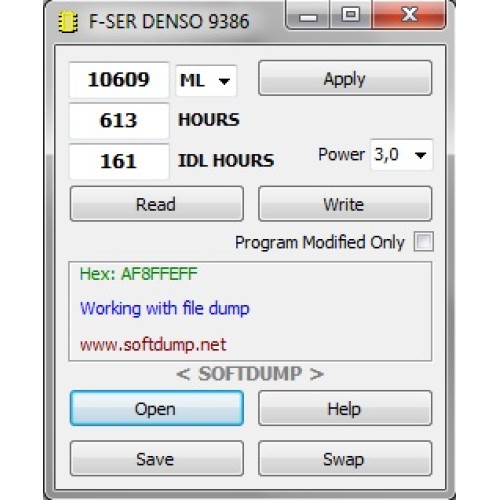Click the Read button
The height and width of the screenshot is (500, 500).
pos(157,204)
